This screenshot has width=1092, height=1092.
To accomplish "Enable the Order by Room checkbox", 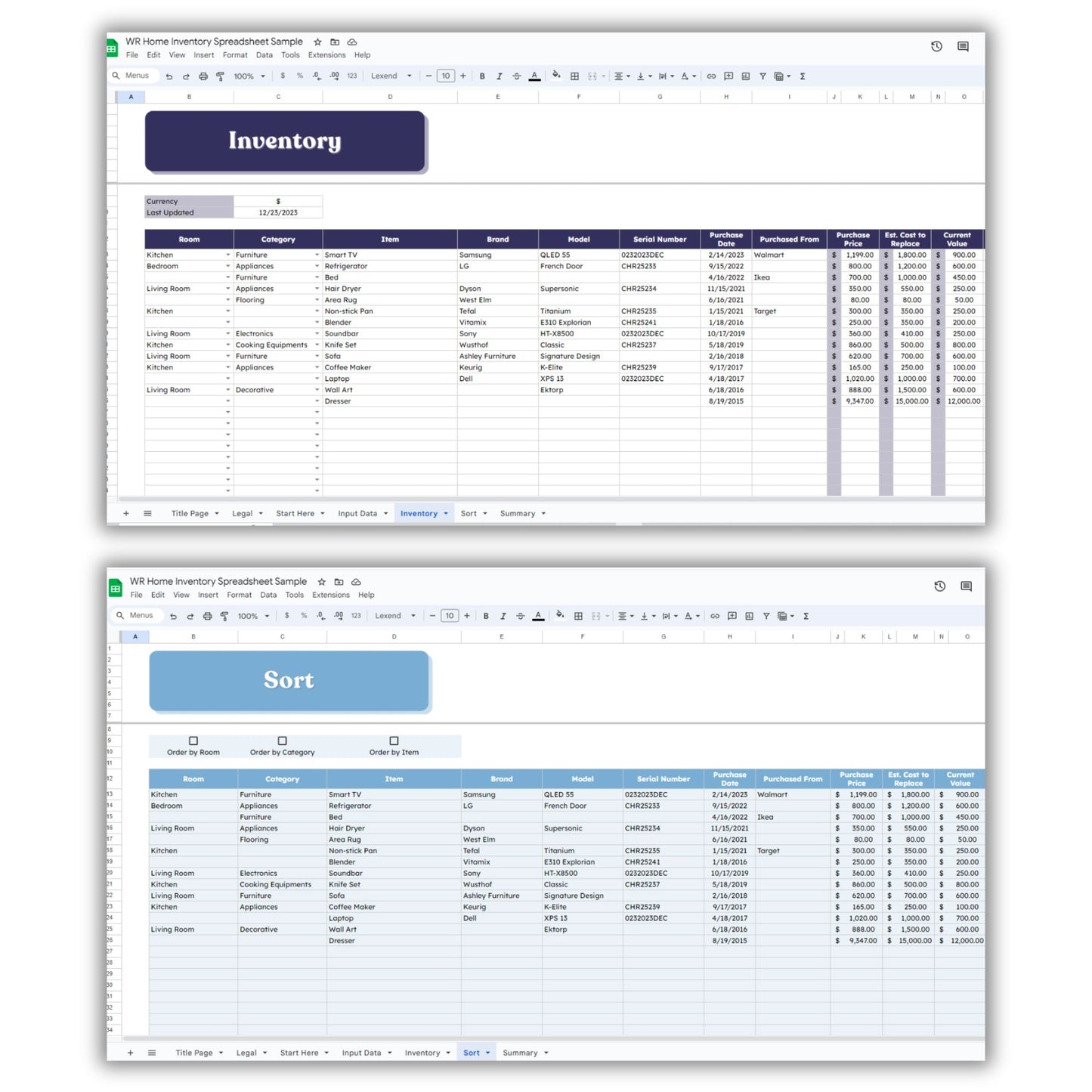I will click(x=193, y=741).
